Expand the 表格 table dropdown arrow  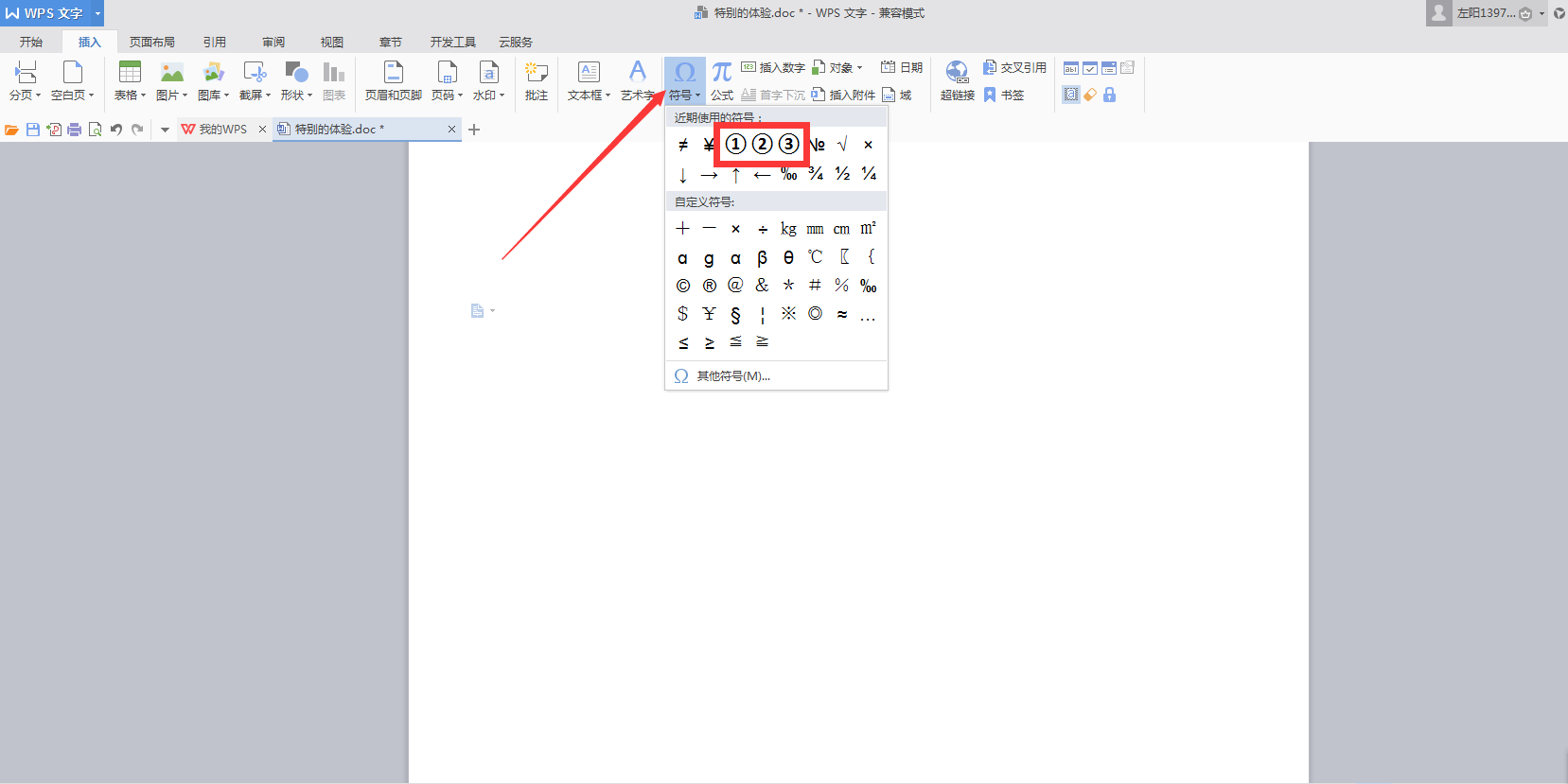143,96
